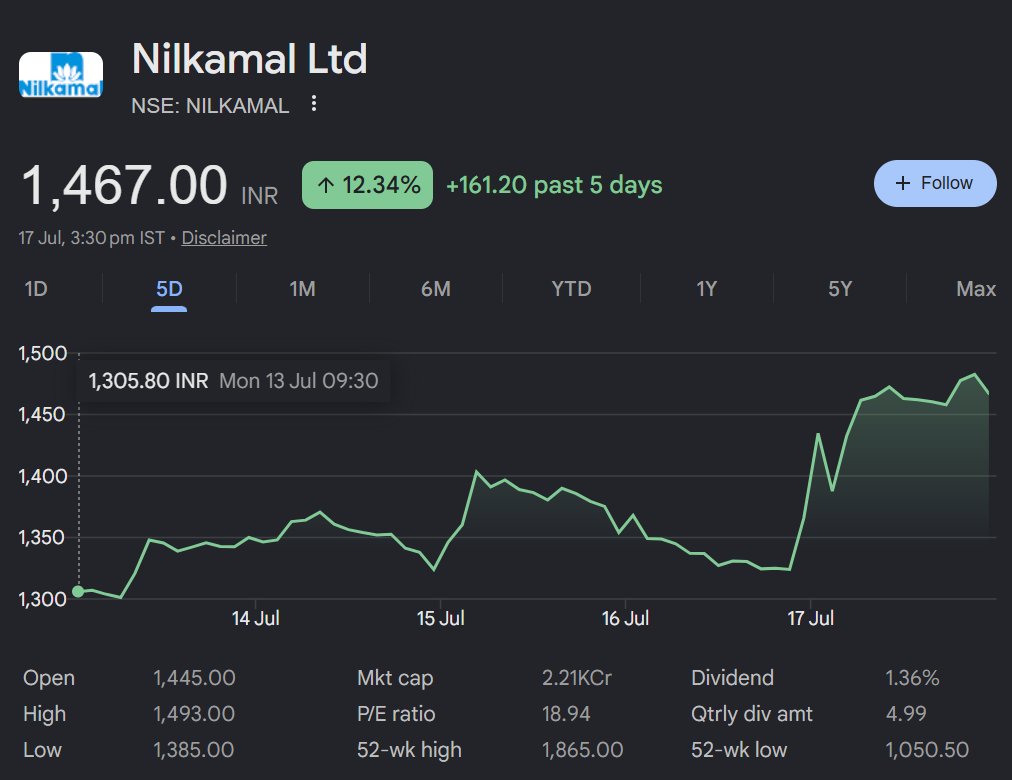Click the Low value "1,385.00"
The image size is (1012, 780).
coord(194,750)
